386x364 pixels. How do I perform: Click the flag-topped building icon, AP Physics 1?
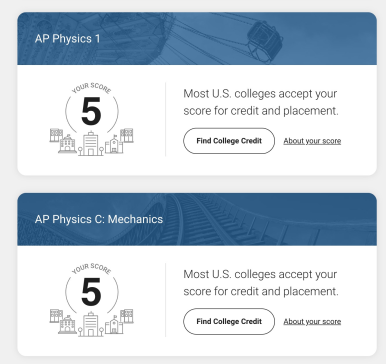point(114,144)
